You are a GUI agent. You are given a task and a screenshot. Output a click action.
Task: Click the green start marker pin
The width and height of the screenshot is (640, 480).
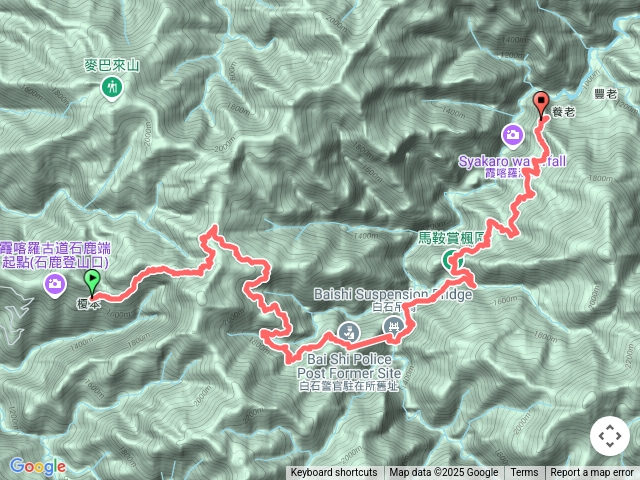(x=92, y=283)
